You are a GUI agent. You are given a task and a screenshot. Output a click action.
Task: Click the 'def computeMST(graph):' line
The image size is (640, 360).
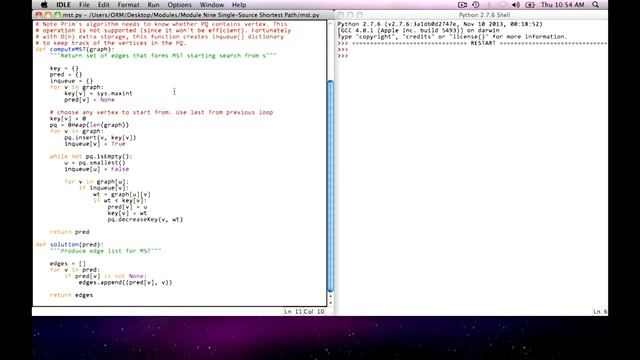pos(75,49)
